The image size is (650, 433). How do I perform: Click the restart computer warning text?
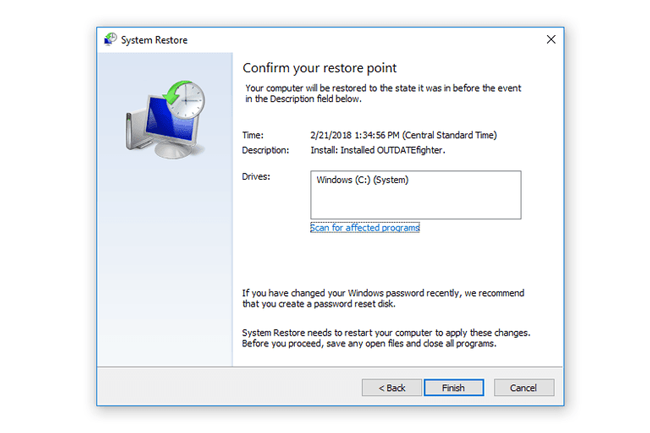click(x=386, y=338)
